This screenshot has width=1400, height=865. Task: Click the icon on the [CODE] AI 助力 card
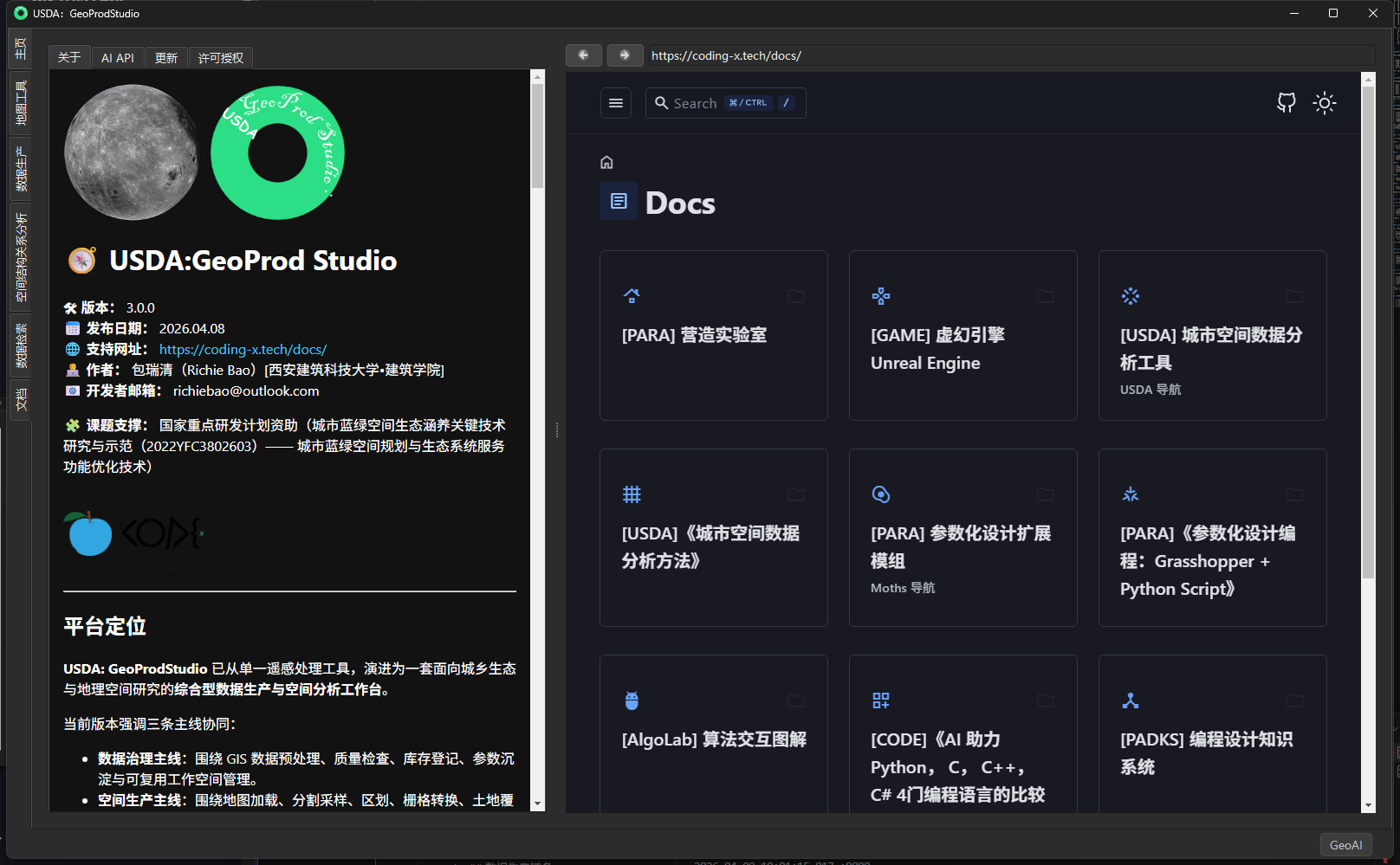tap(881, 700)
